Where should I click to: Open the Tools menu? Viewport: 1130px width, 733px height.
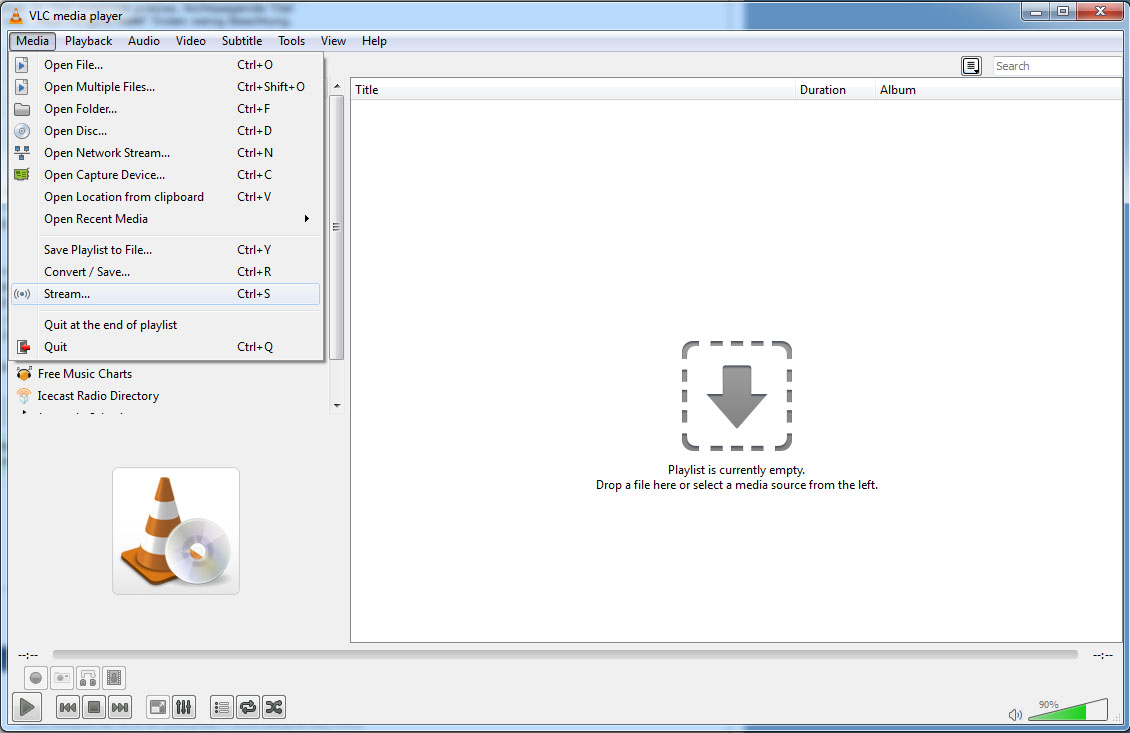[x=291, y=41]
